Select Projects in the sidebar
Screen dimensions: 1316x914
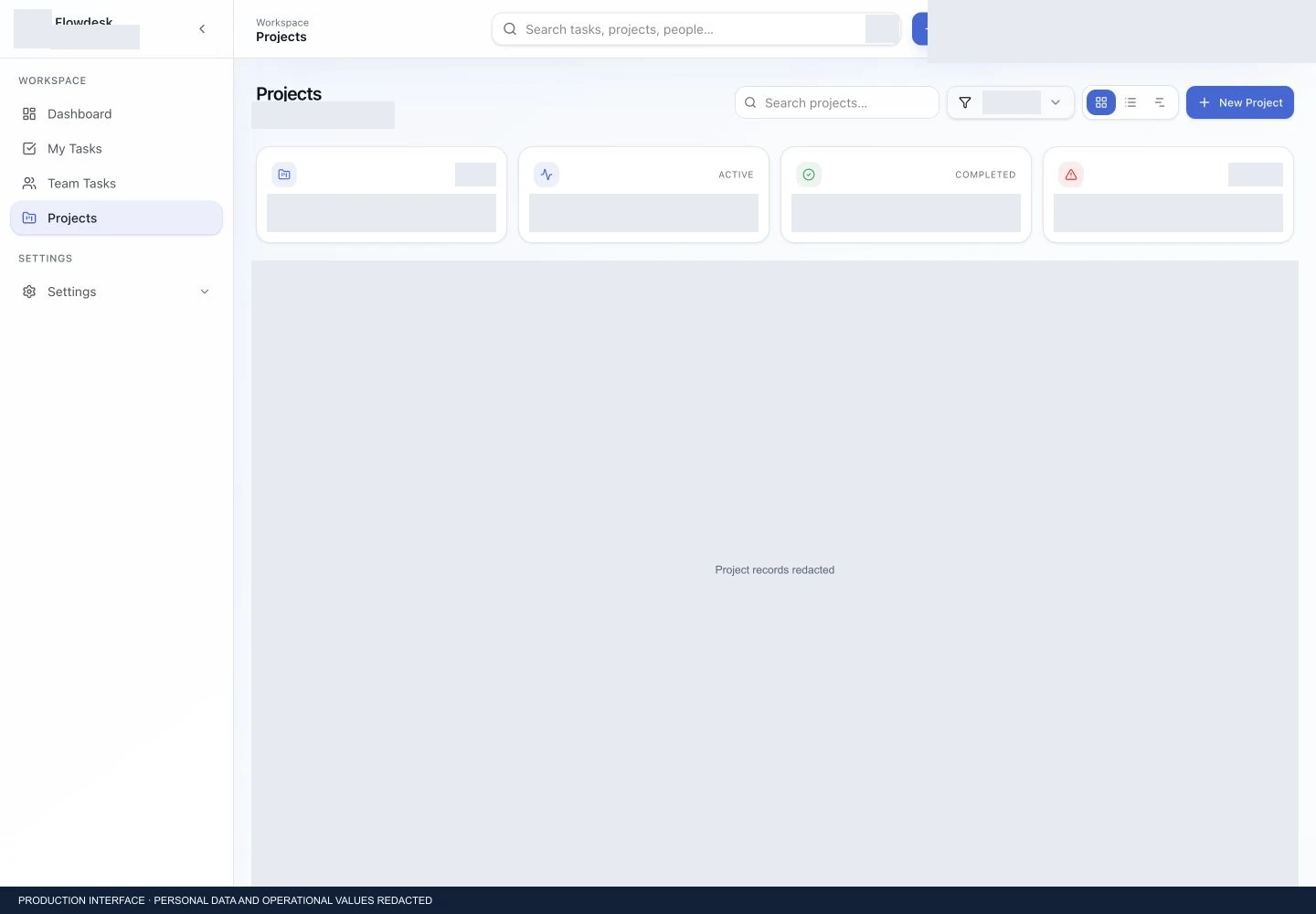click(x=116, y=218)
